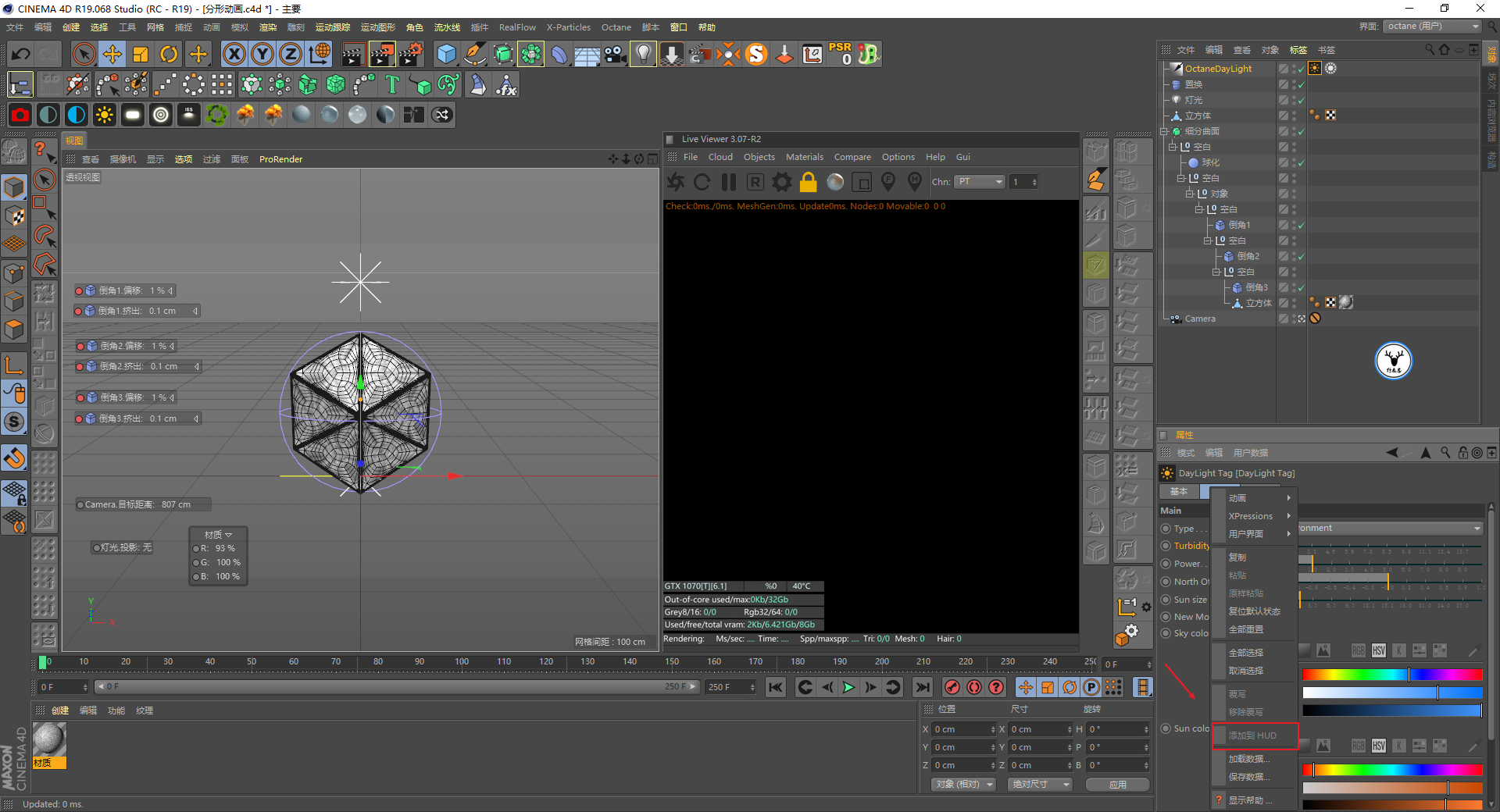Click frame 100 on the timeline
Screen dimensions: 1500x812
point(462,663)
